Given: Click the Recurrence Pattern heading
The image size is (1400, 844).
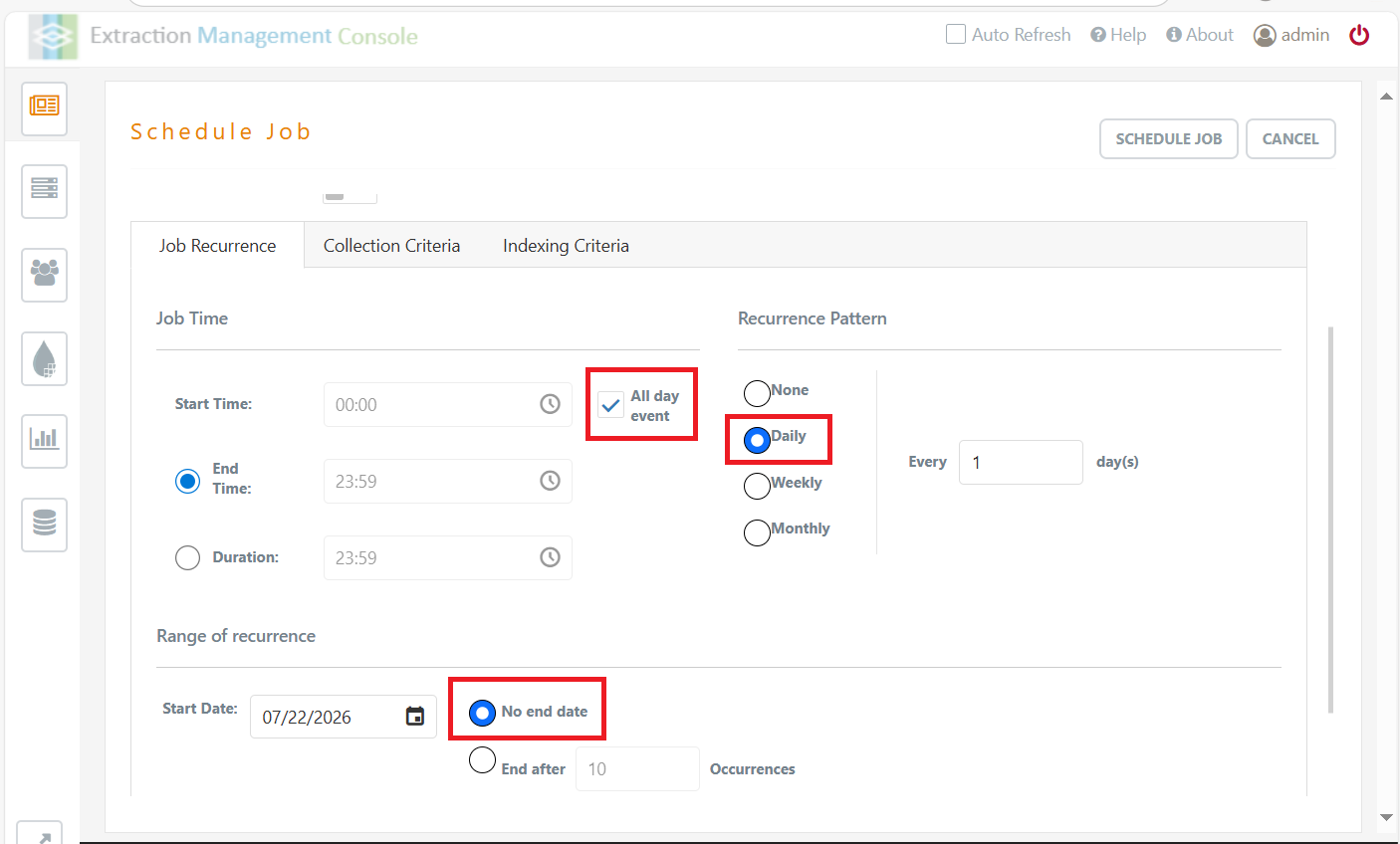Looking at the screenshot, I should (812, 318).
